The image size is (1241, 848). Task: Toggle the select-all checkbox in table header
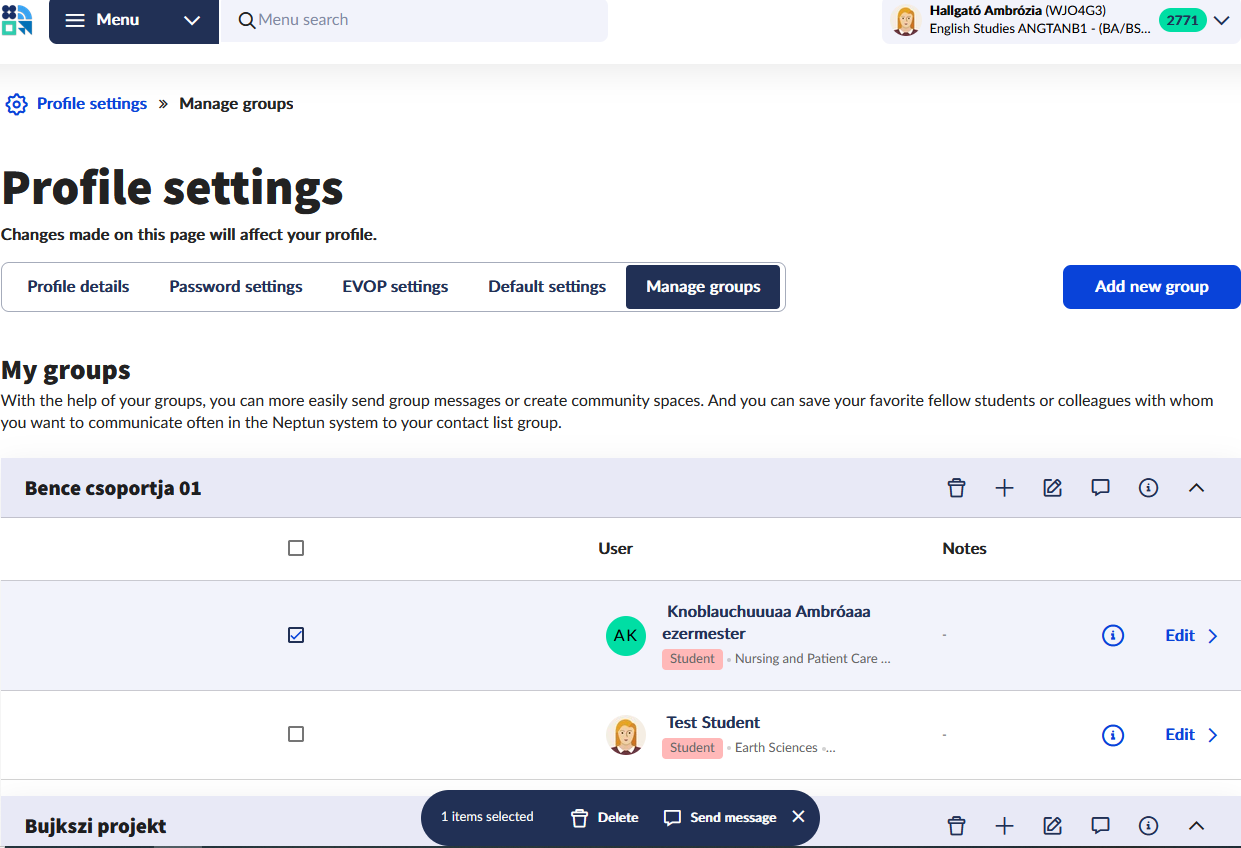tap(296, 548)
